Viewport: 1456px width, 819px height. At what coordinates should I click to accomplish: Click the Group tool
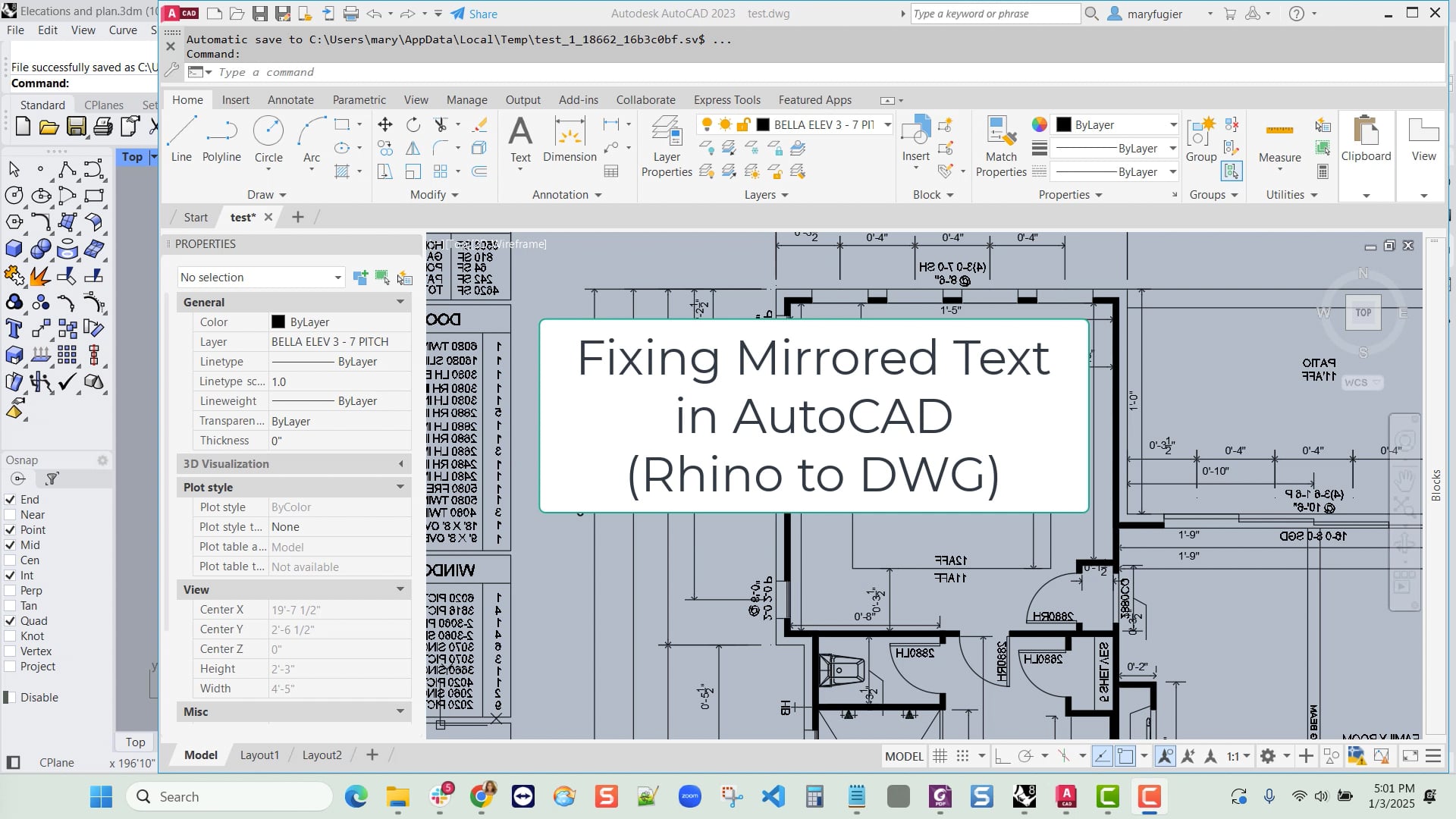[x=1201, y=140]
